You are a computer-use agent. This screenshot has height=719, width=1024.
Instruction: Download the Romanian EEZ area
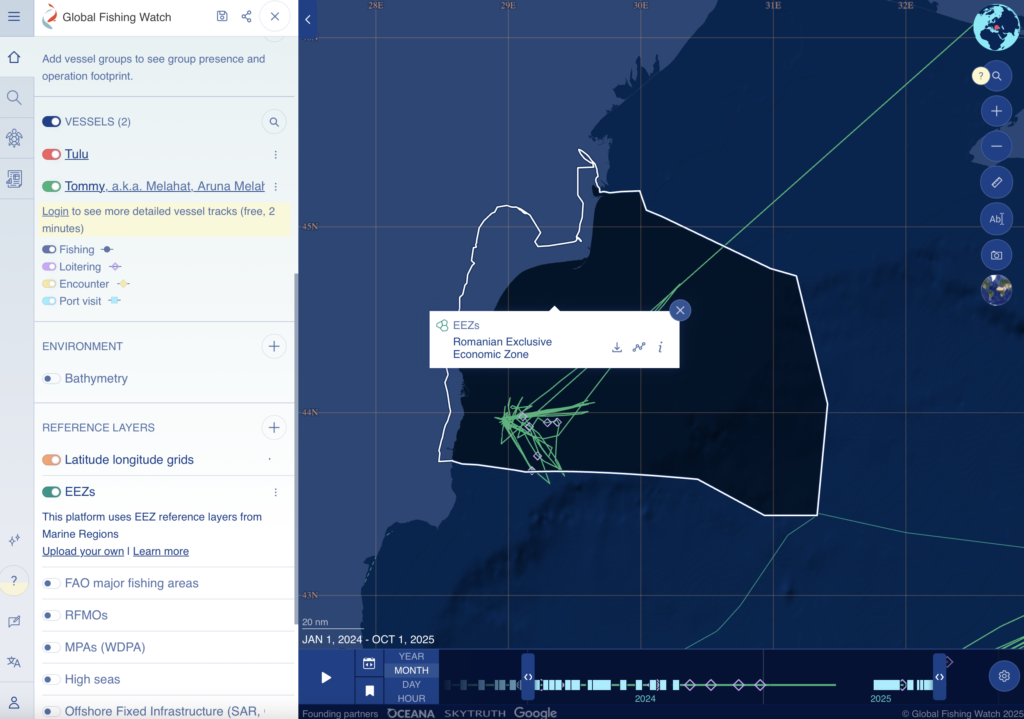[x=617, y=348]
